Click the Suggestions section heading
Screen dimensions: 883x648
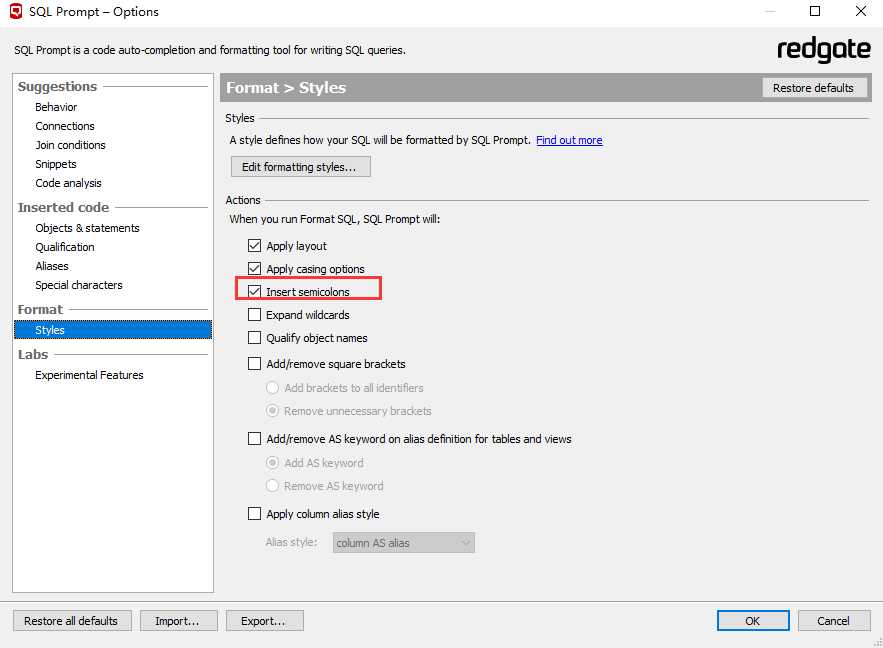point(57,87)
